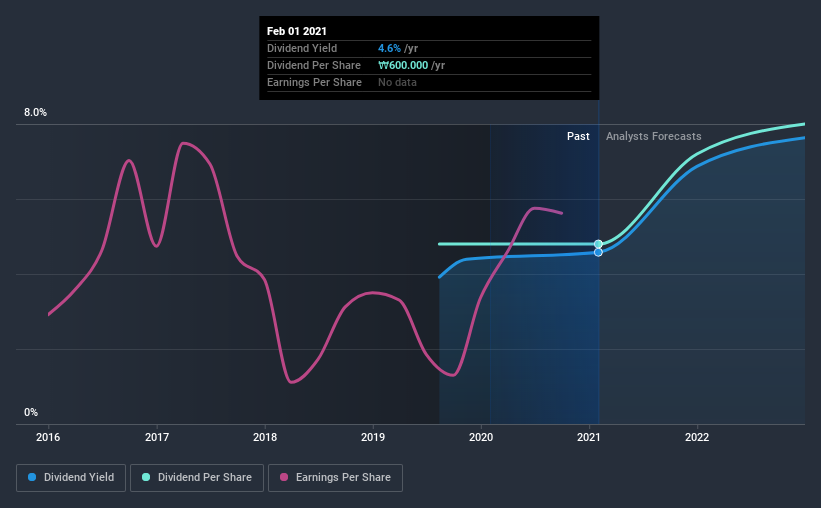This screenshot has width=821, height=508.
Task: Click the Analysts Forecasts label
Action: 653,136
